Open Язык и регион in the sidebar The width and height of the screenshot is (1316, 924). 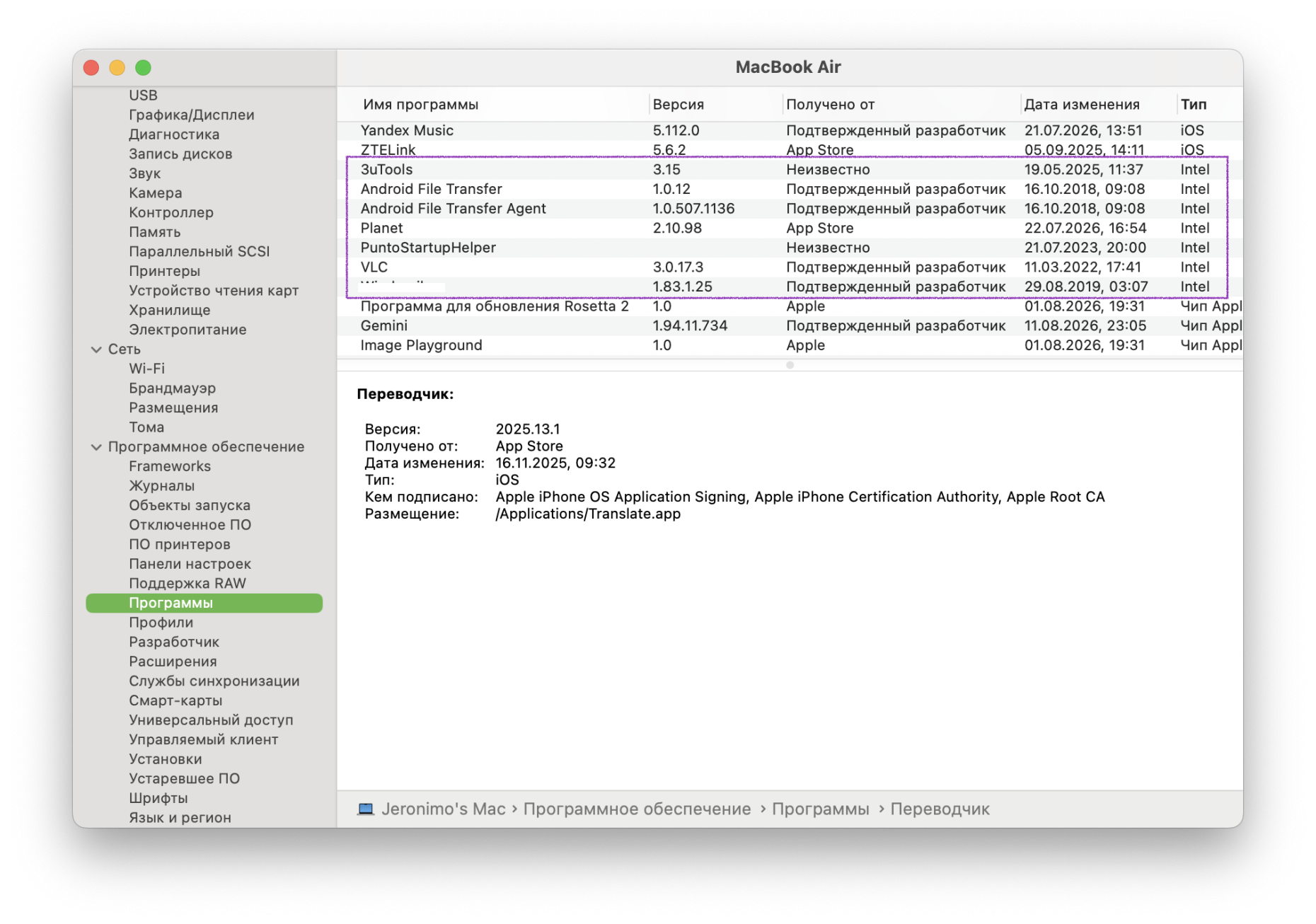pyautogui.click(x=180, y=818)
